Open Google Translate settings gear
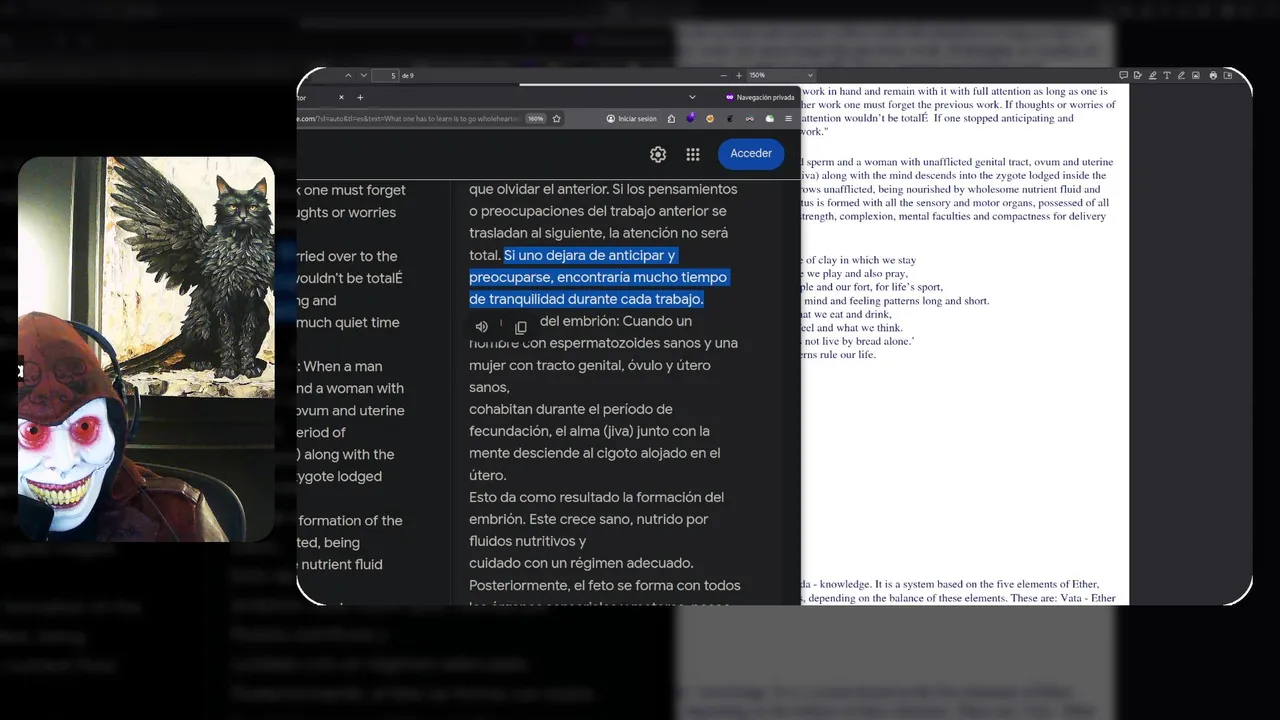Screen dimensions: 1280x720 pyautogui.click(x=658, y=154)
